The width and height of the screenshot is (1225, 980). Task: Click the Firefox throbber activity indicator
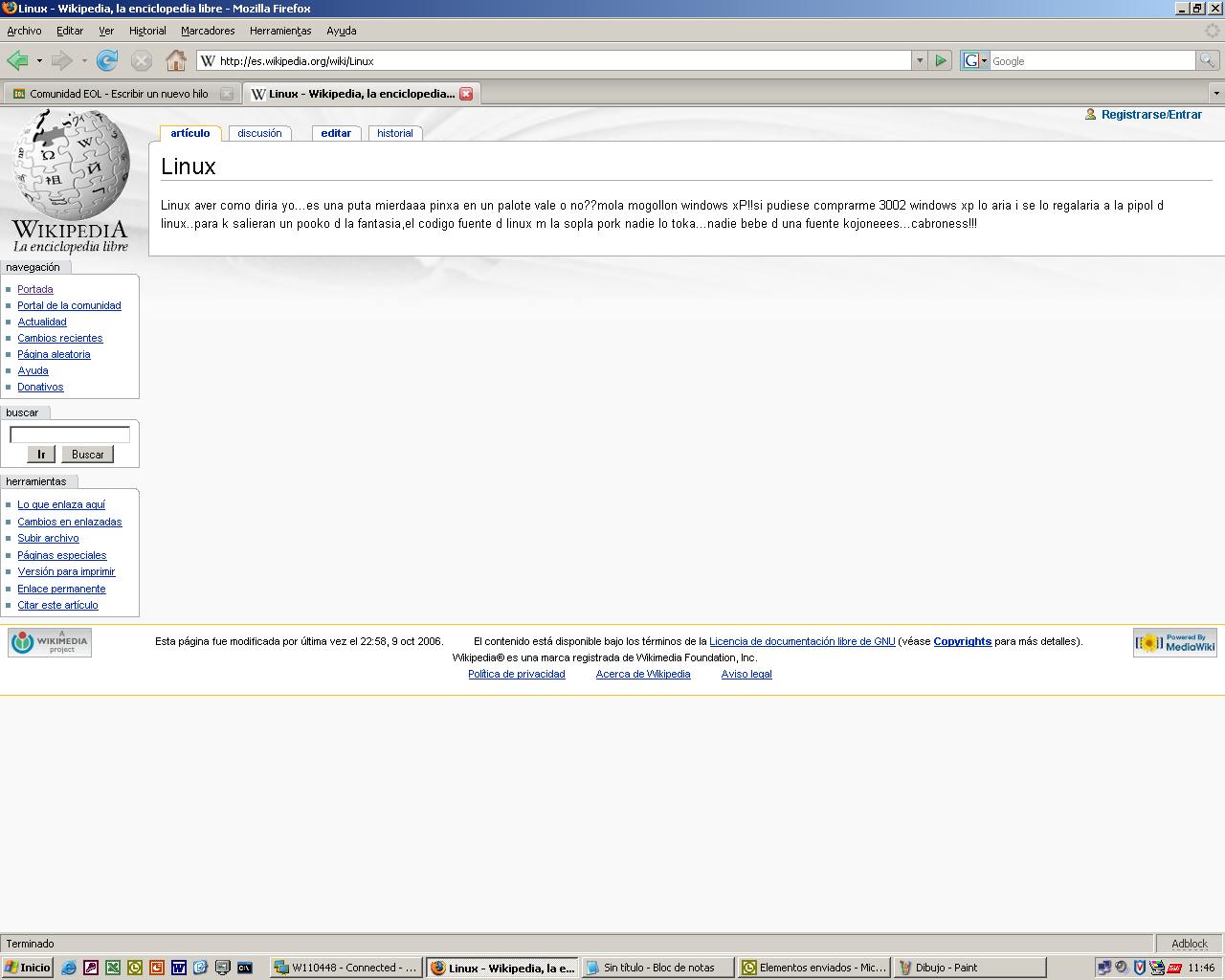pyautogui.click(x=1213, y=31)
